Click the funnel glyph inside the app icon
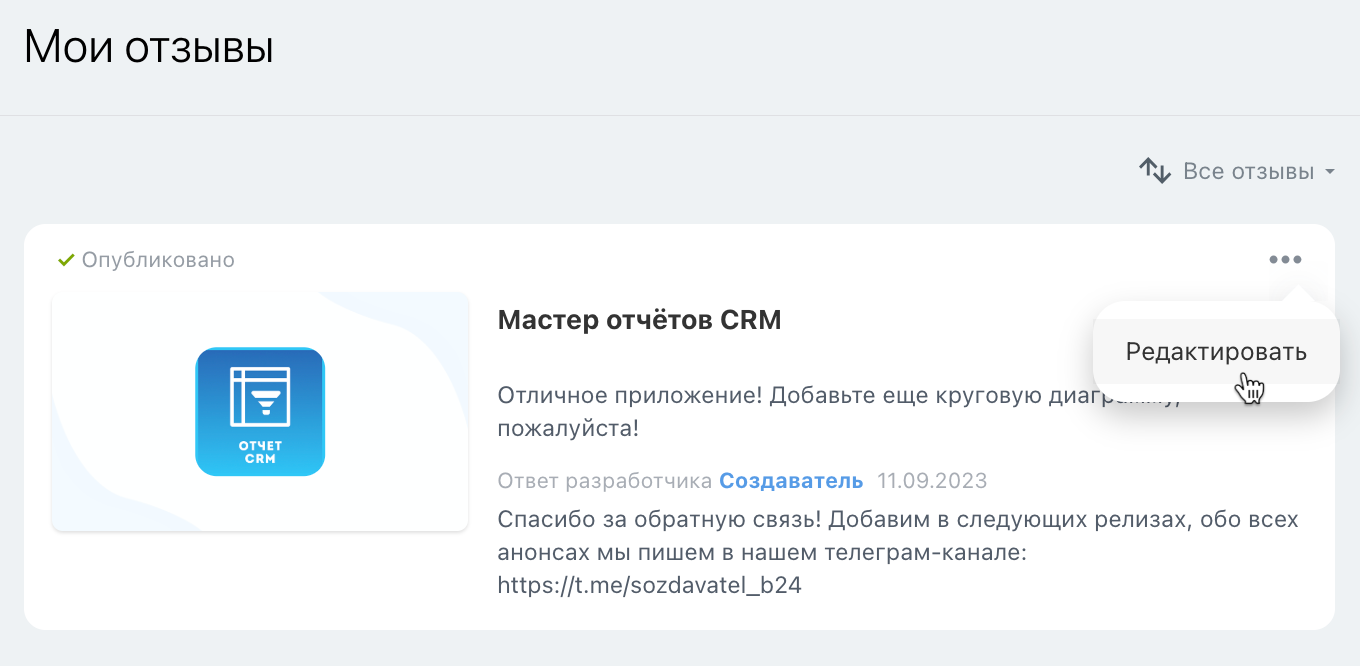 (x=266, y=402)
